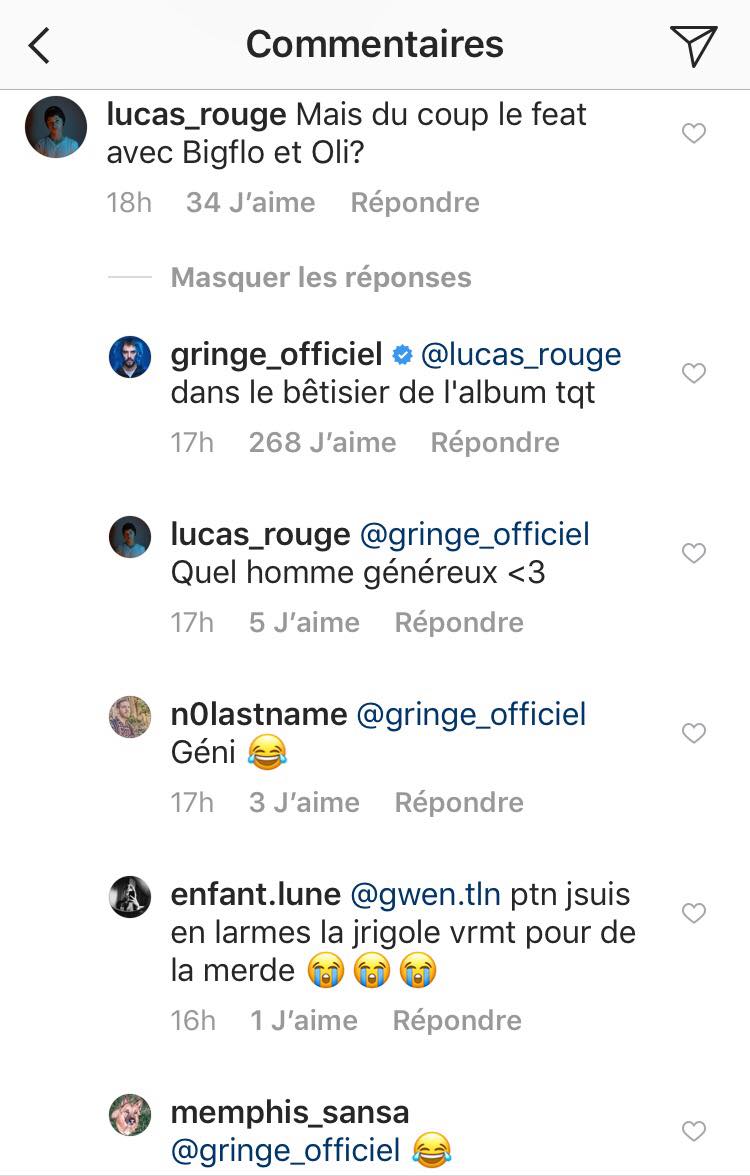The width and height of the screenshot is (750, 1176).
Task: Tap n0lastname's profile picture
Action: click(130, 717)
